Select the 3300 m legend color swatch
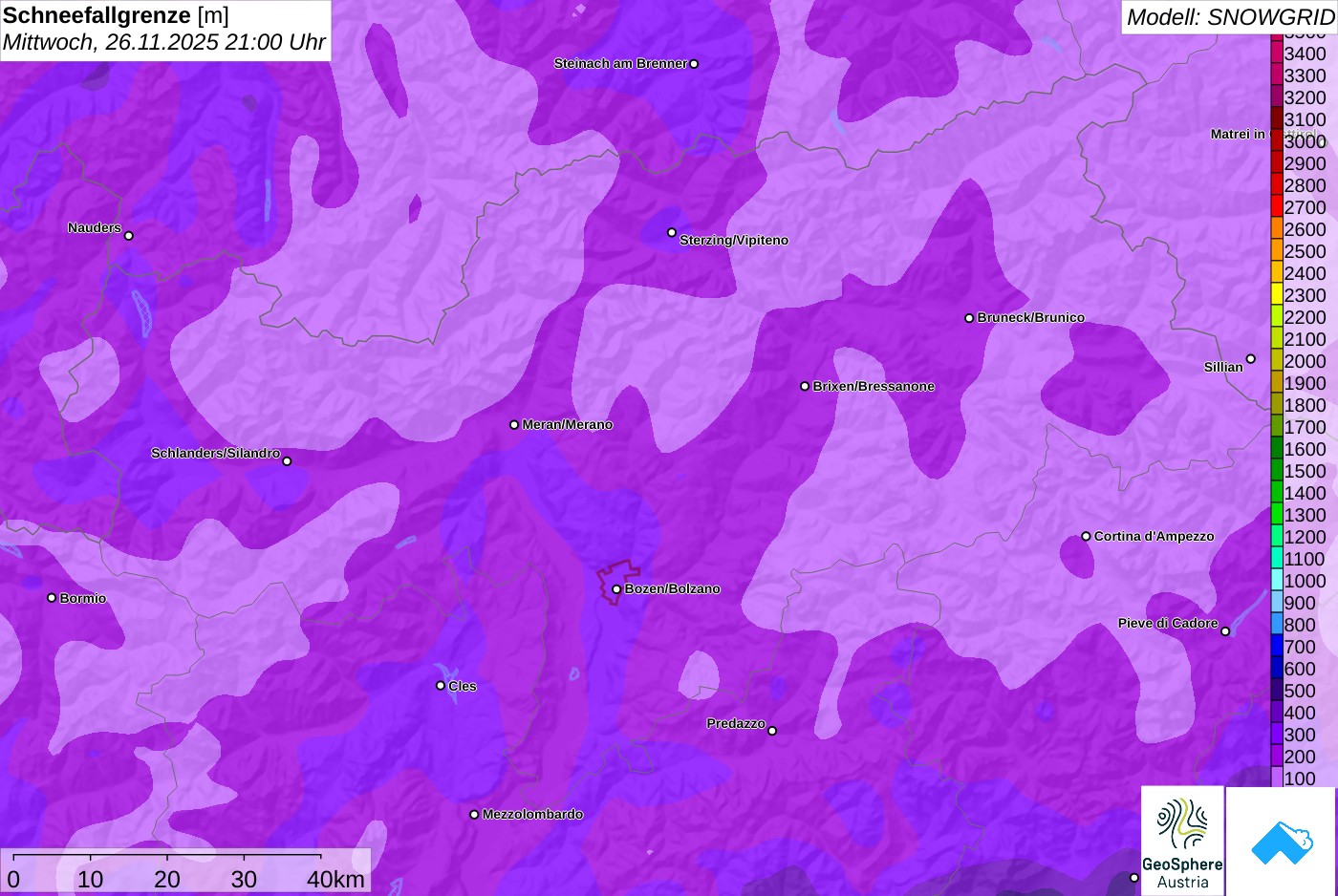The height and width of the screenshot is (896, 1338). coord(1277,75)
